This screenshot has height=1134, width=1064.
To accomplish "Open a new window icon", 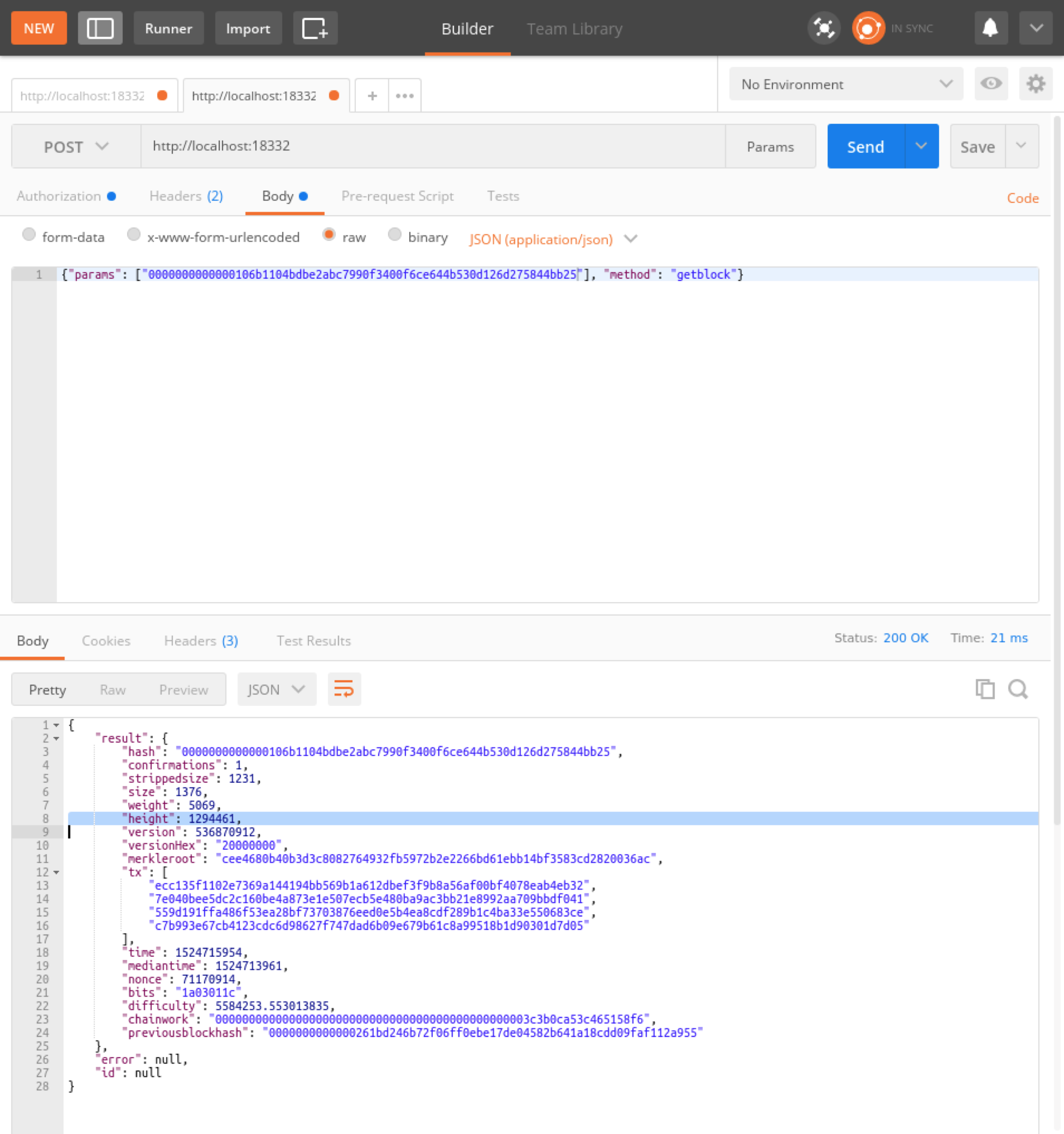I will tap(315, 28).
